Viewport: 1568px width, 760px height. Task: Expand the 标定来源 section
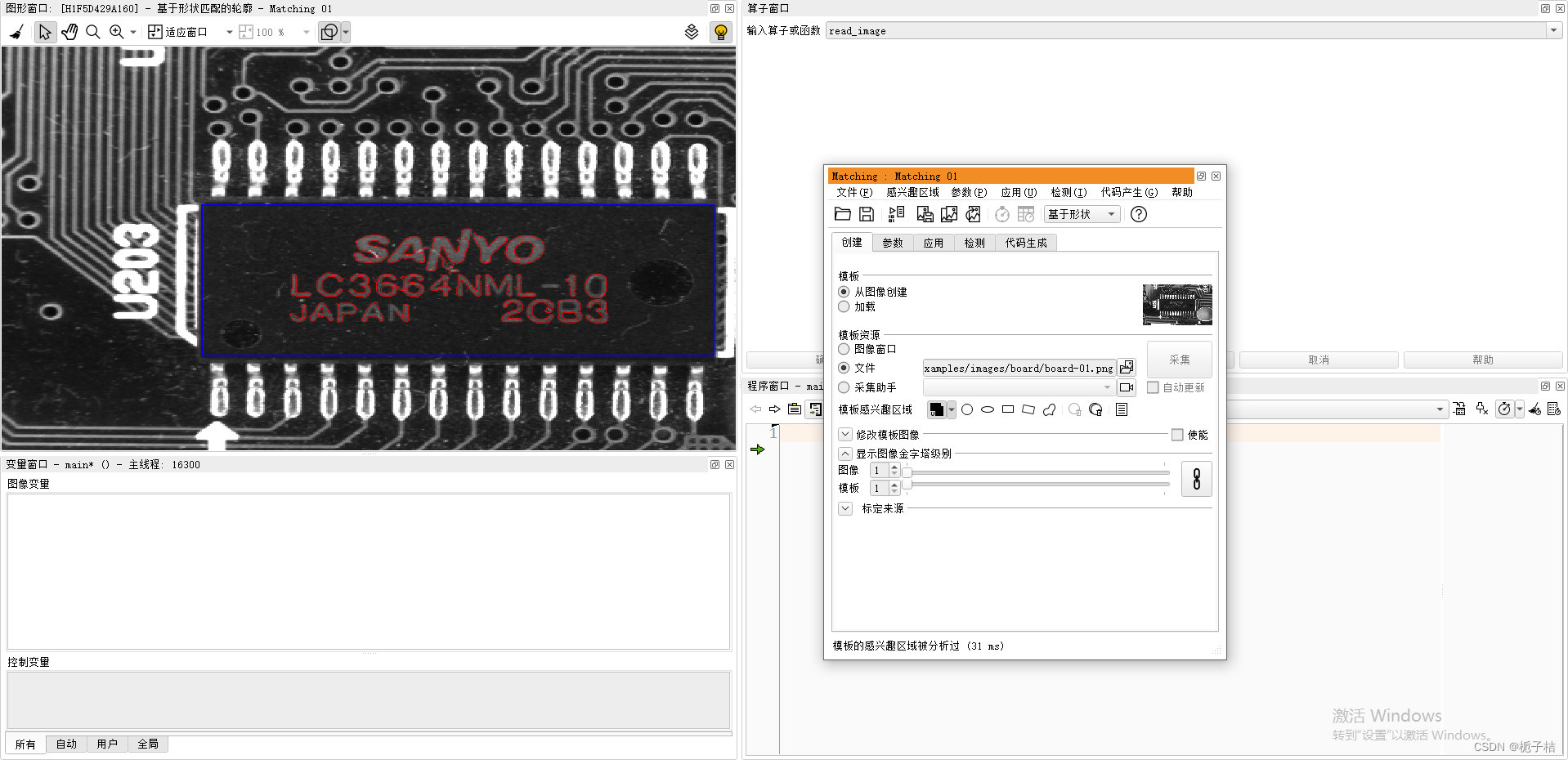846,508
